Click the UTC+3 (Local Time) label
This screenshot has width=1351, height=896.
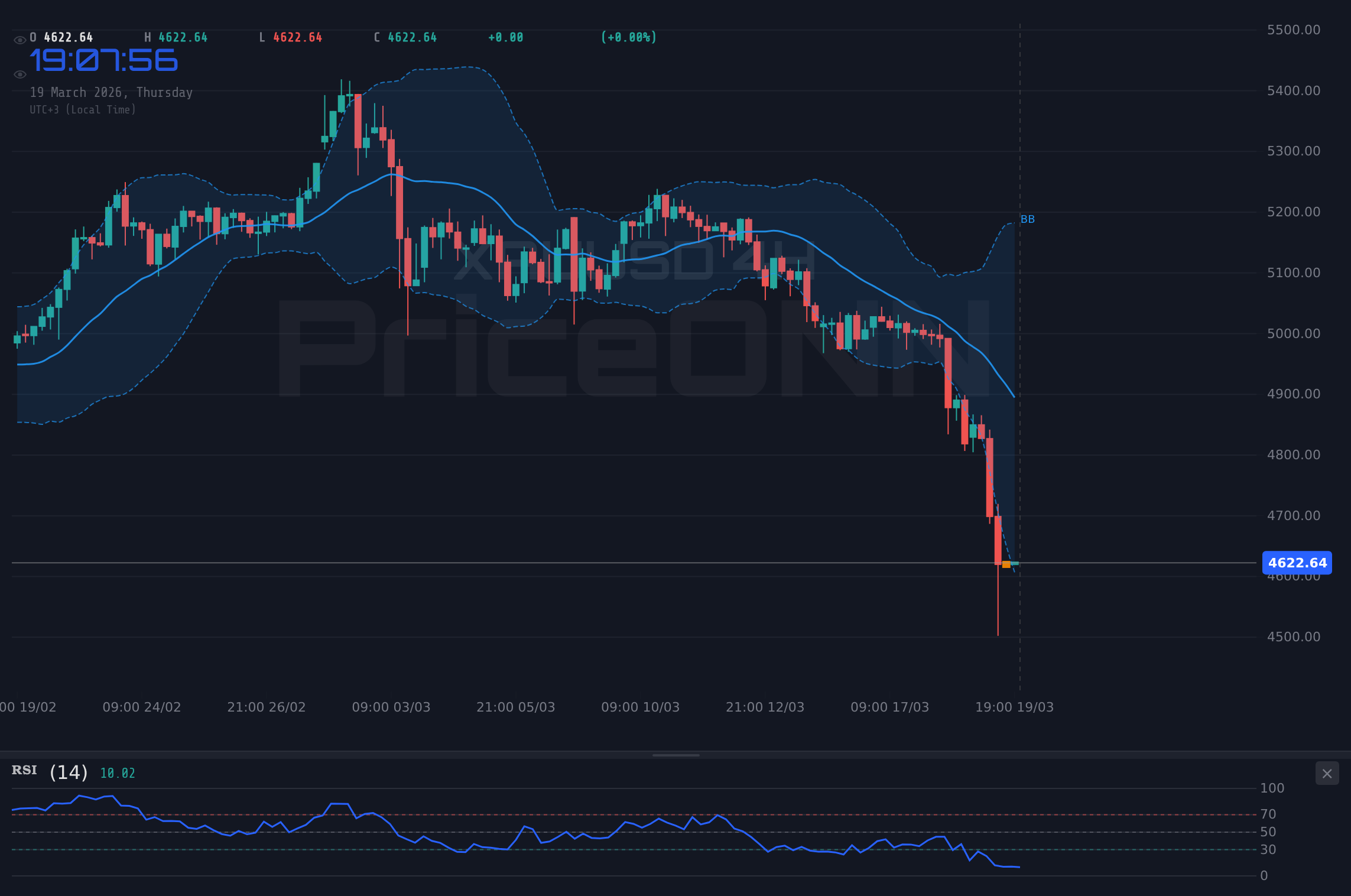(x=83, y=109)
